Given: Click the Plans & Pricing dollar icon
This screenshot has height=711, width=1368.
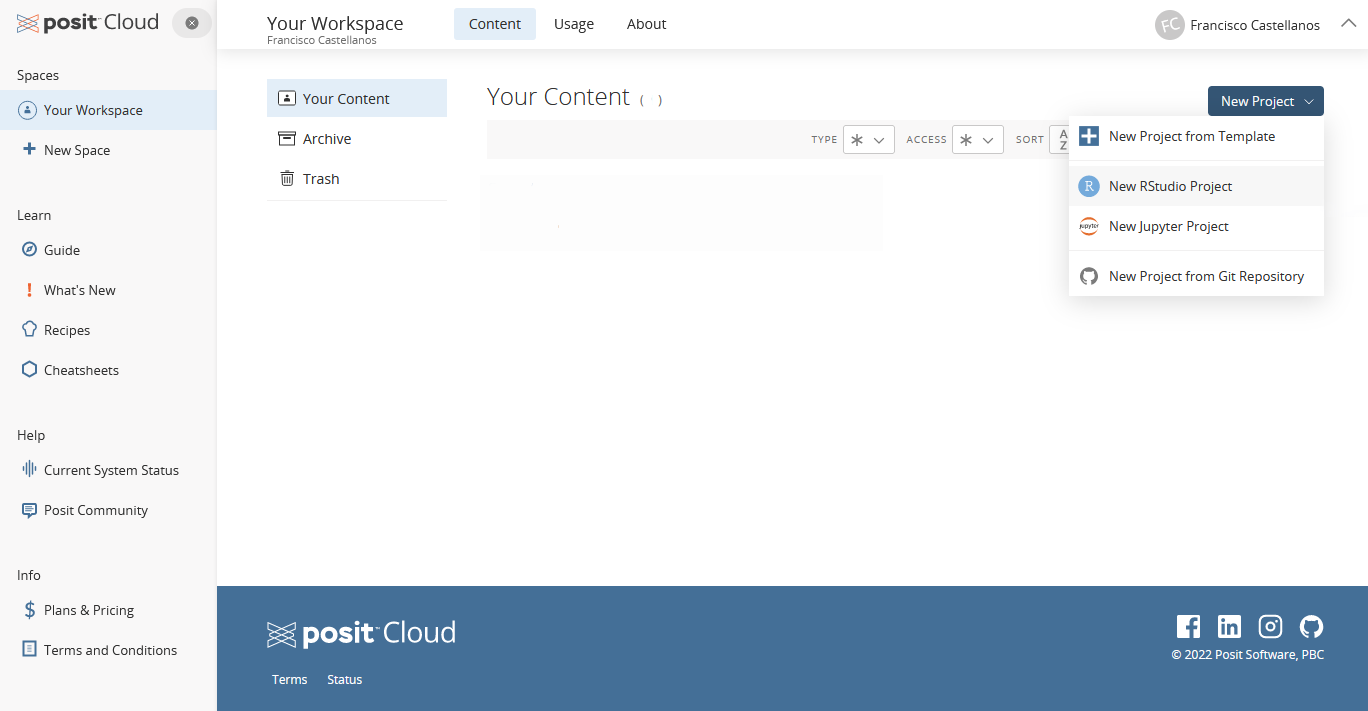Looking at the screenshot, I should point(29,610).
